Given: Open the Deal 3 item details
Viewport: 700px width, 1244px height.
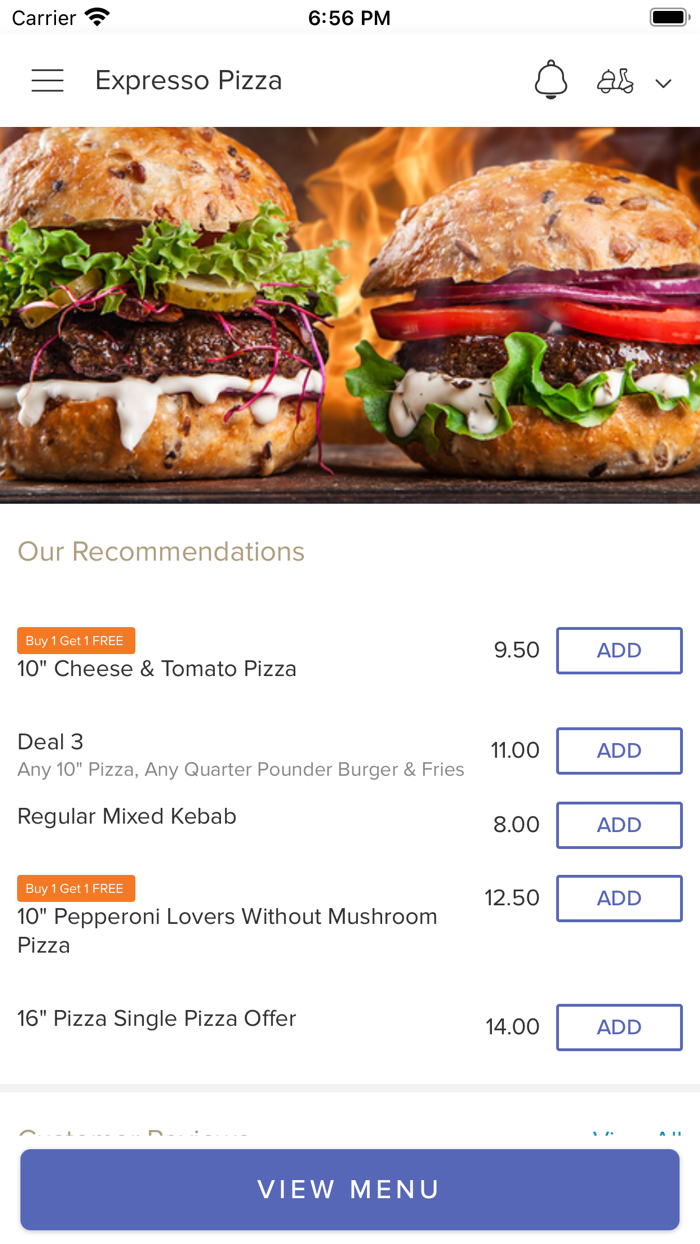Looking at the screenshot, I should (x=50, y=742).
